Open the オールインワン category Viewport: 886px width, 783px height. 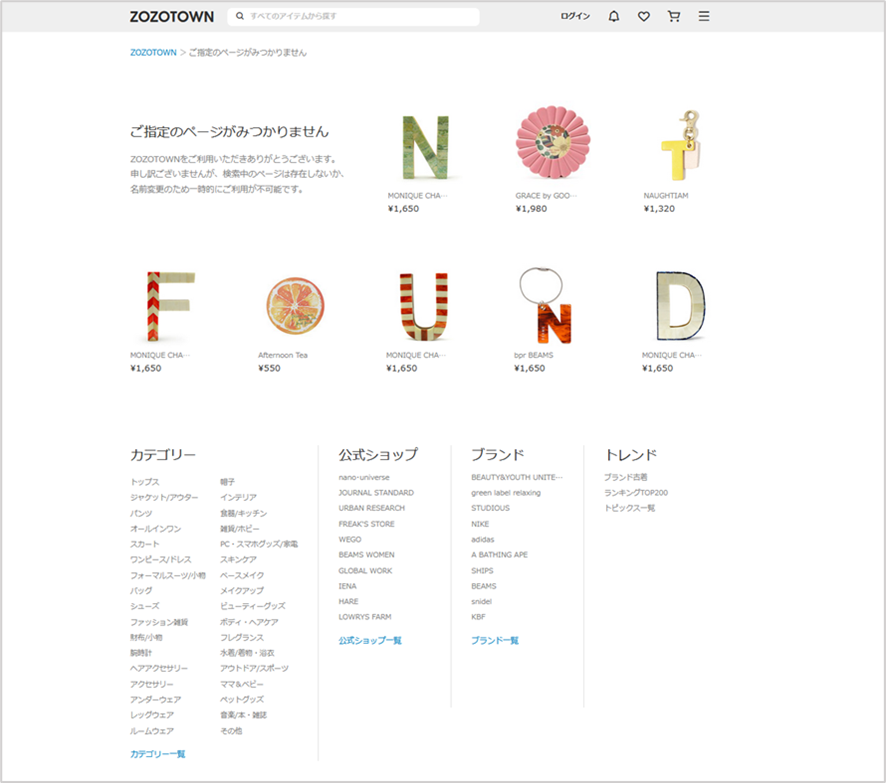155,529
